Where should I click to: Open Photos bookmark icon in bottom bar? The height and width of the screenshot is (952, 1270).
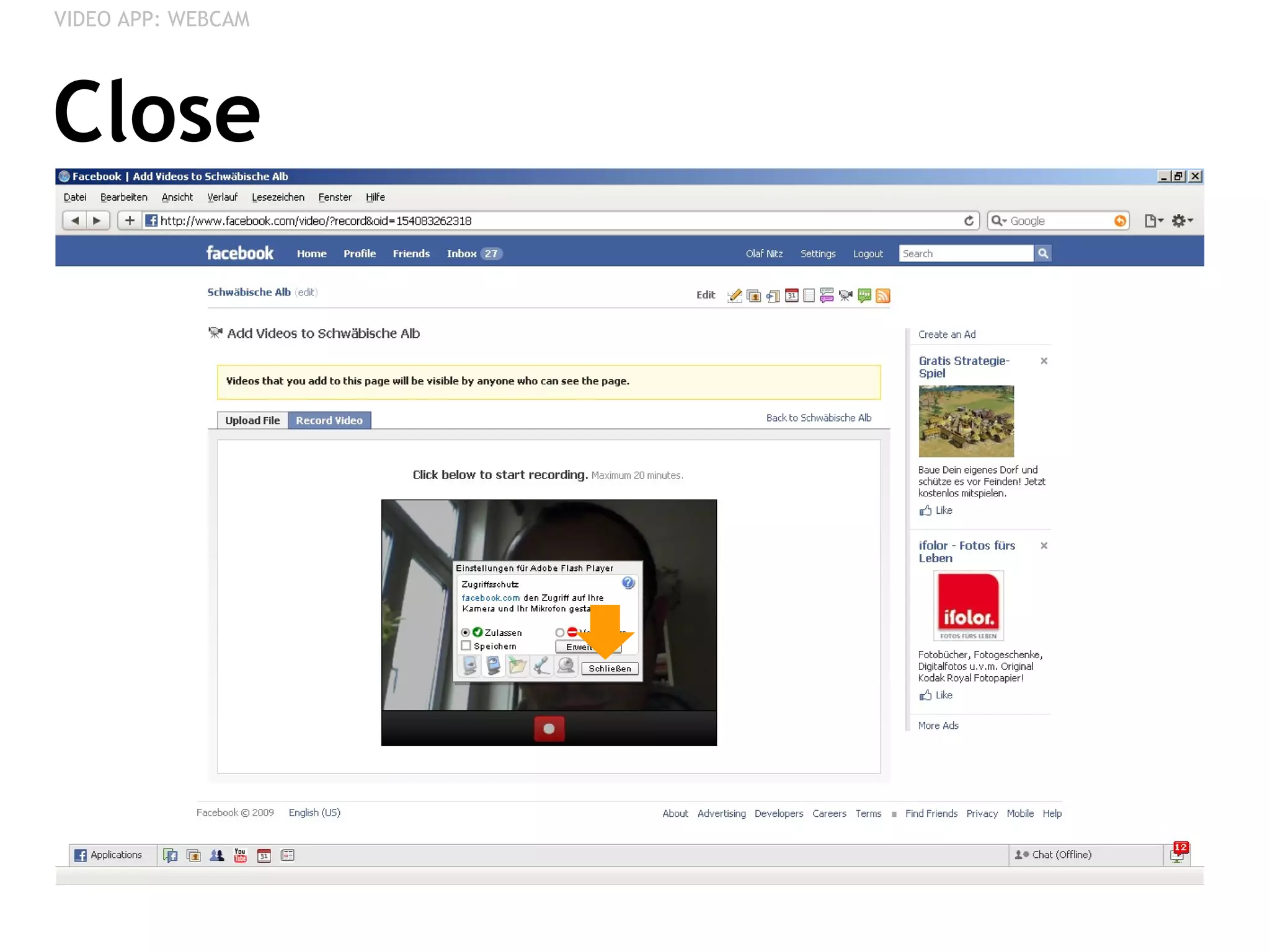coord(193,855)
